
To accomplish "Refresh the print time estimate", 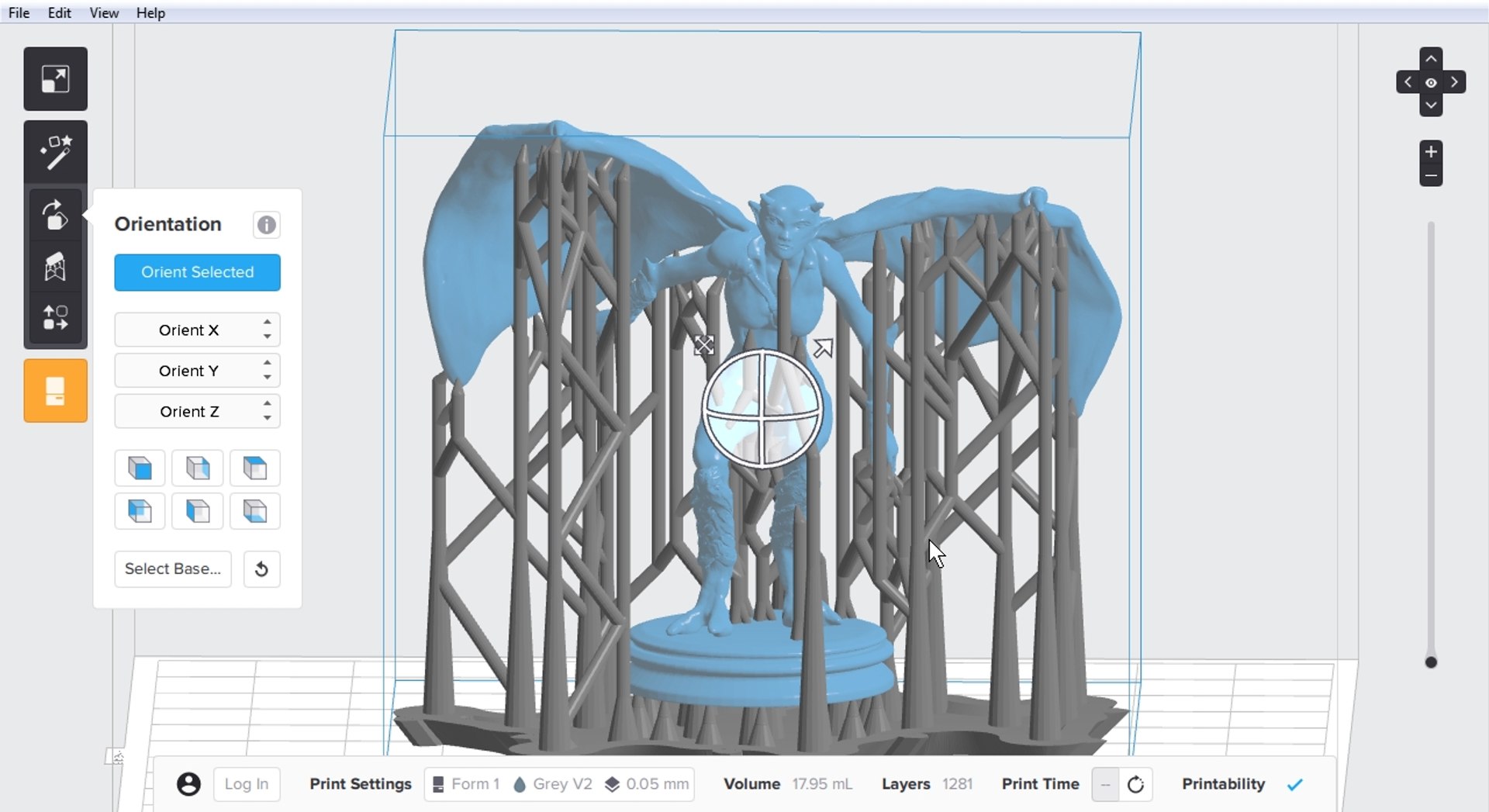I will point(1135,785).
